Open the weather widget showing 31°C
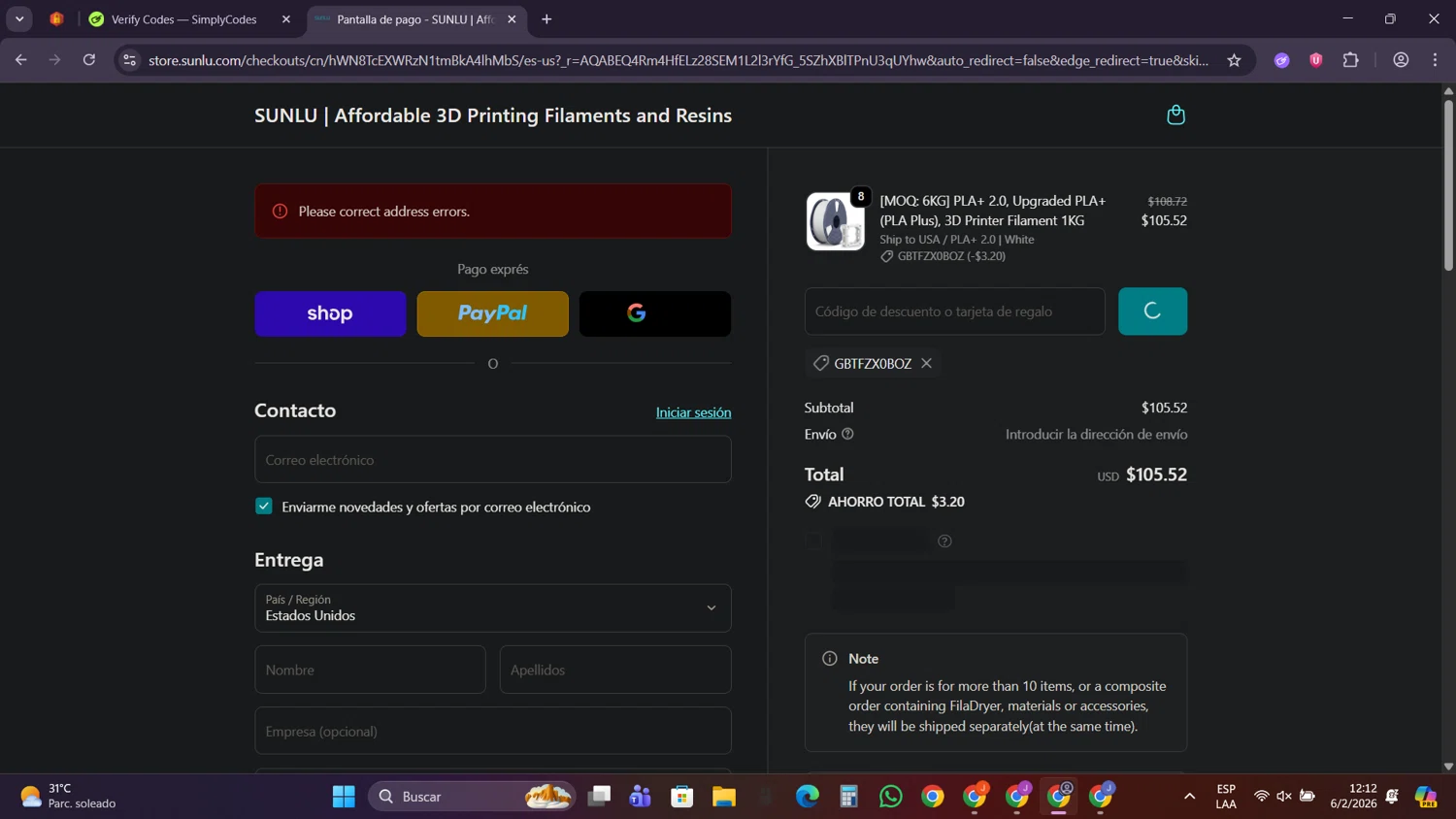 pos(68,796)
